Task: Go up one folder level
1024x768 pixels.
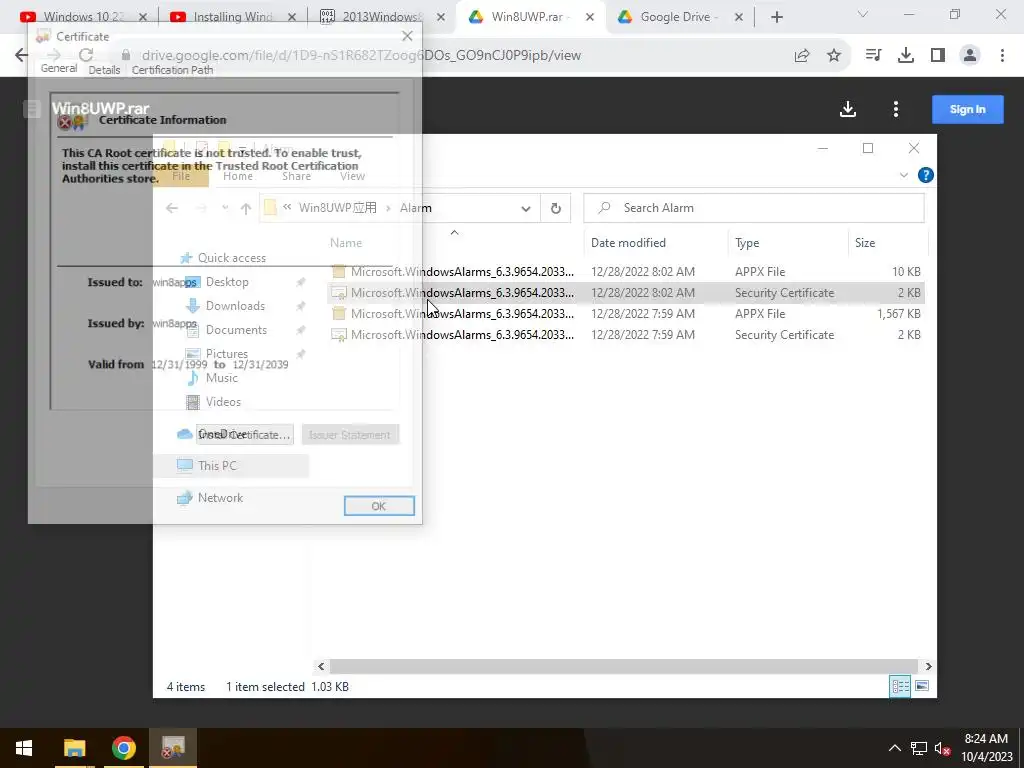Action: [x=246, y=208]
